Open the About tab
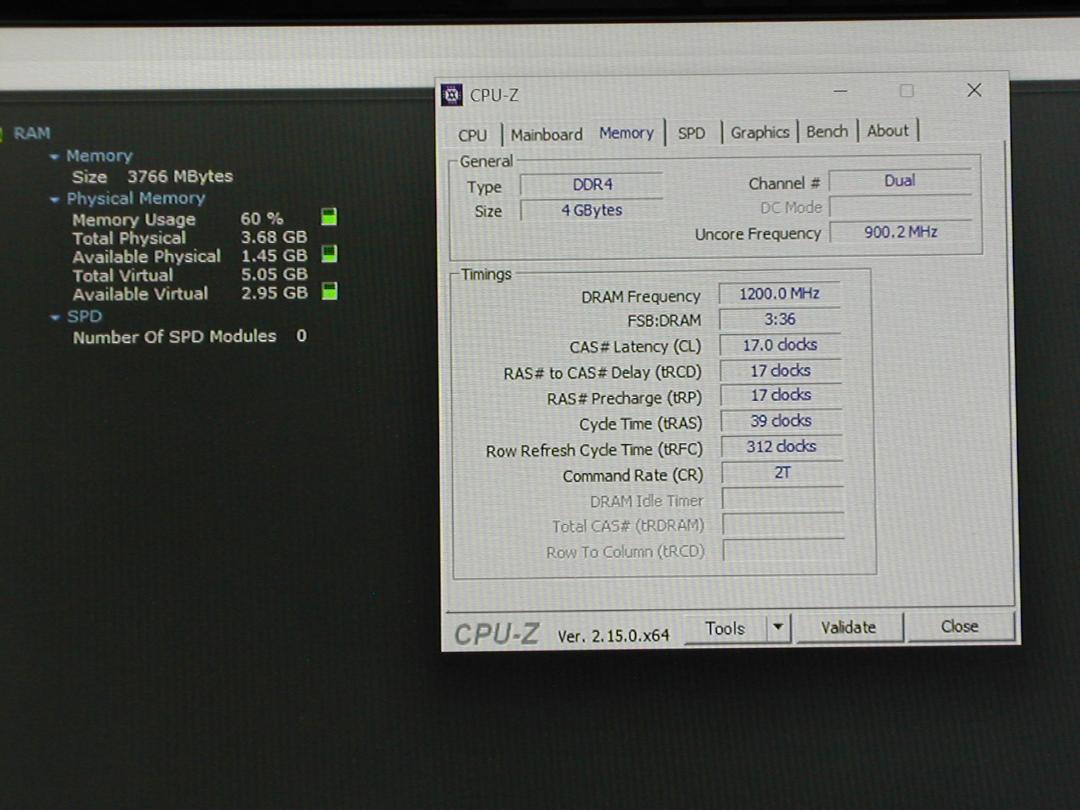This screenshot has height=810, width=1080. (x=888, y=130)
